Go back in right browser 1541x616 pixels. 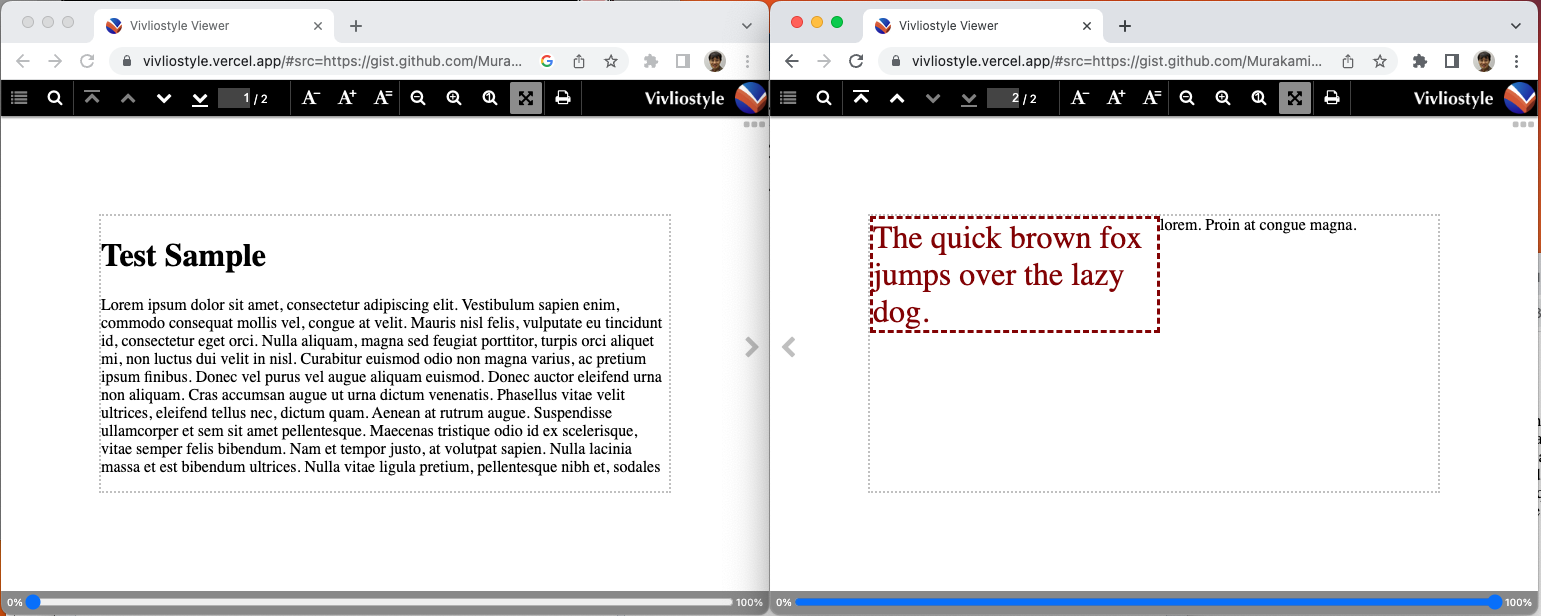pos(792,61)
